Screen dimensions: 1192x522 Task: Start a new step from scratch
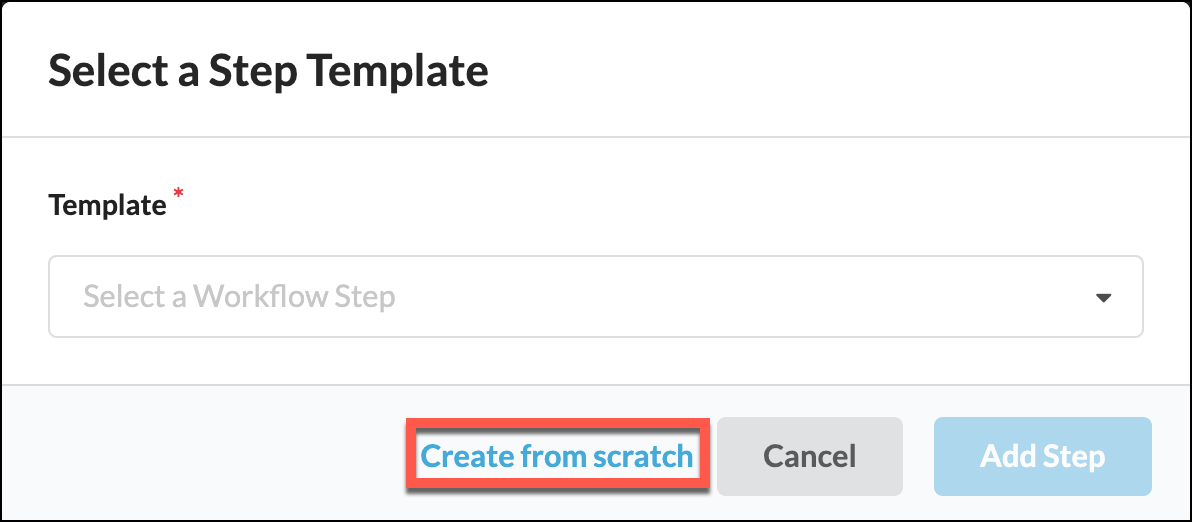(x=556, y=457)
